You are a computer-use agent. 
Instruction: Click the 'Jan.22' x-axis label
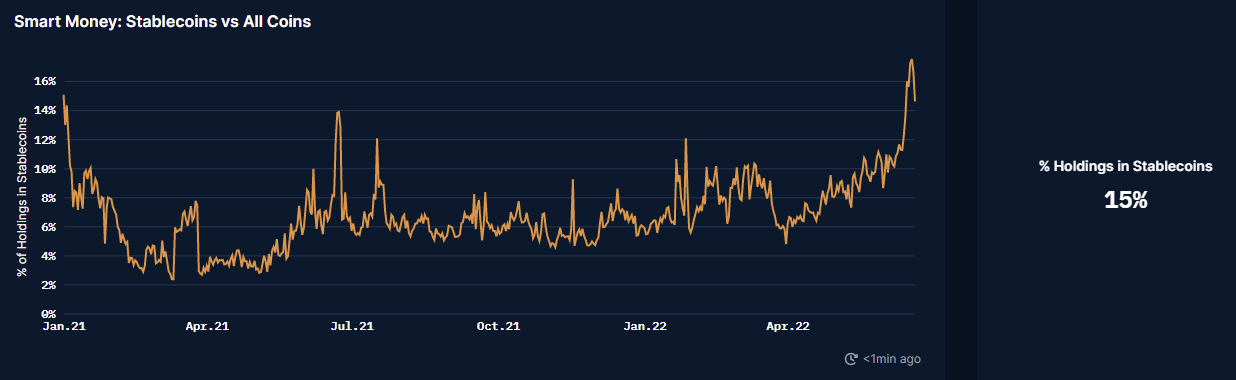(x=644, y=326)
